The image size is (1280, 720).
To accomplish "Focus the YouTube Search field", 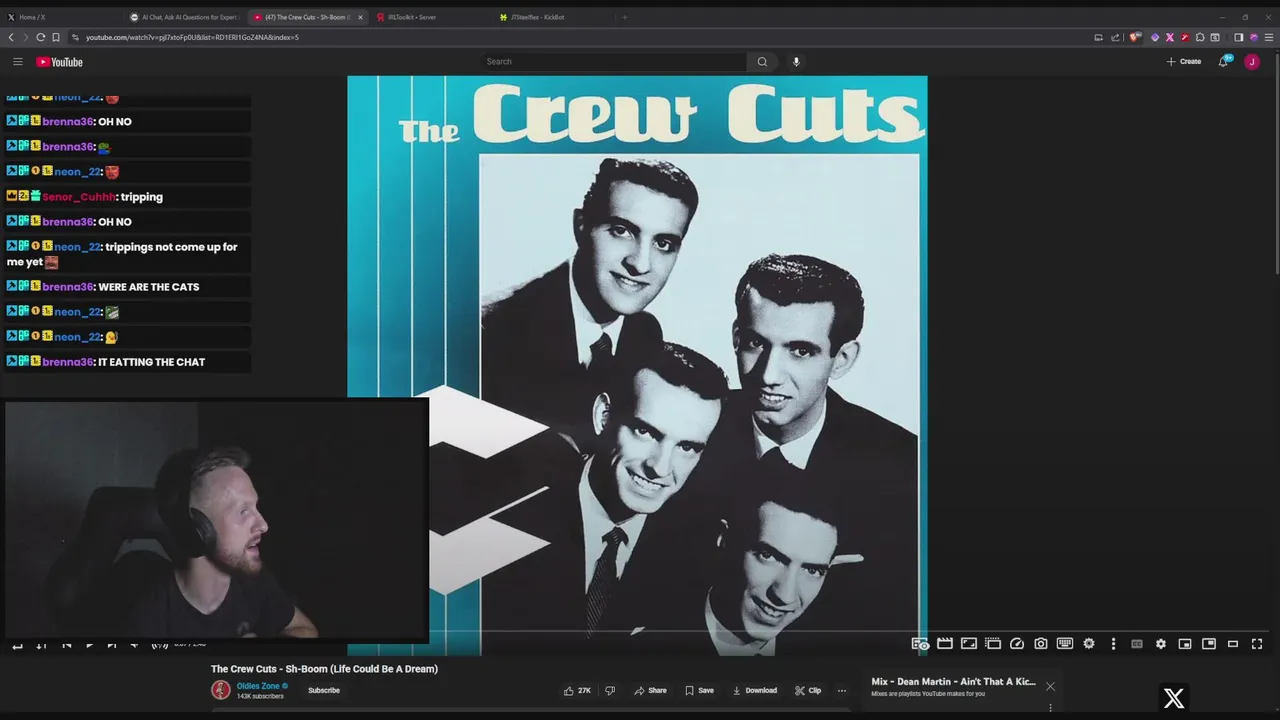I will click(x=613, y=62).
